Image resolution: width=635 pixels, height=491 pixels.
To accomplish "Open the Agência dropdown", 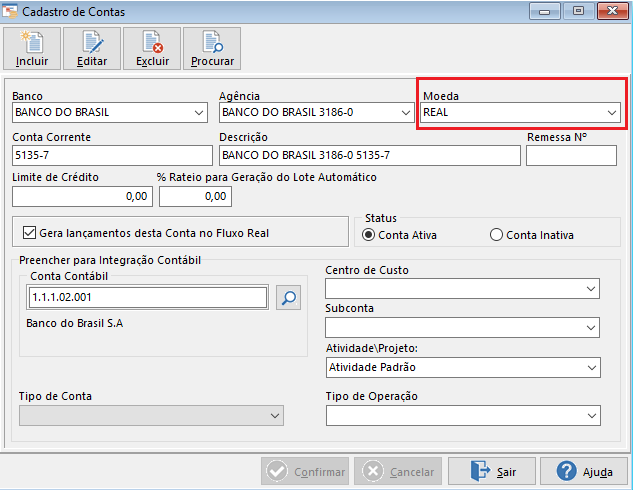I will 317,113.
